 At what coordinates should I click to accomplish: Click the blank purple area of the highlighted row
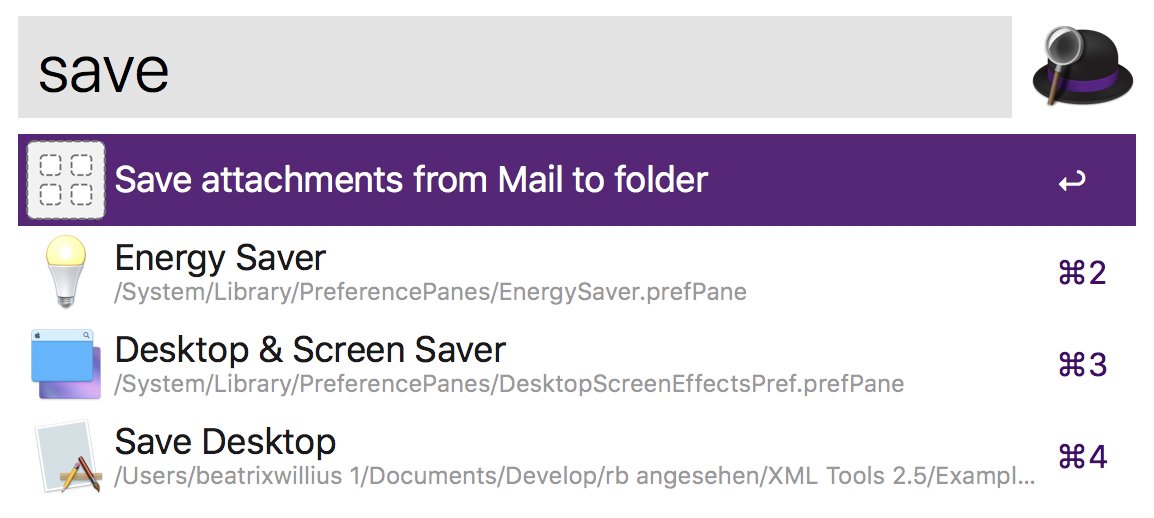[x=880, y=180]
